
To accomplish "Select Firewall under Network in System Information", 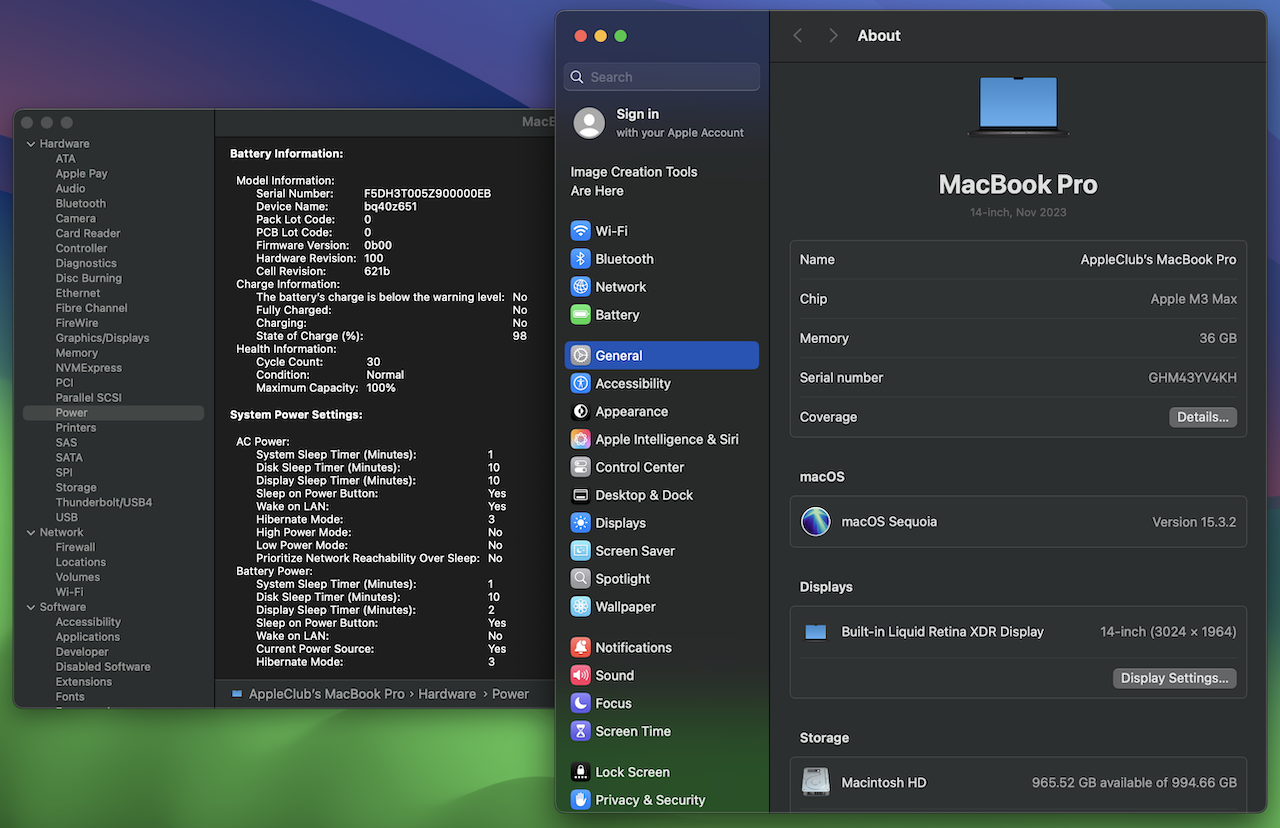I will [x=75, y=548].
